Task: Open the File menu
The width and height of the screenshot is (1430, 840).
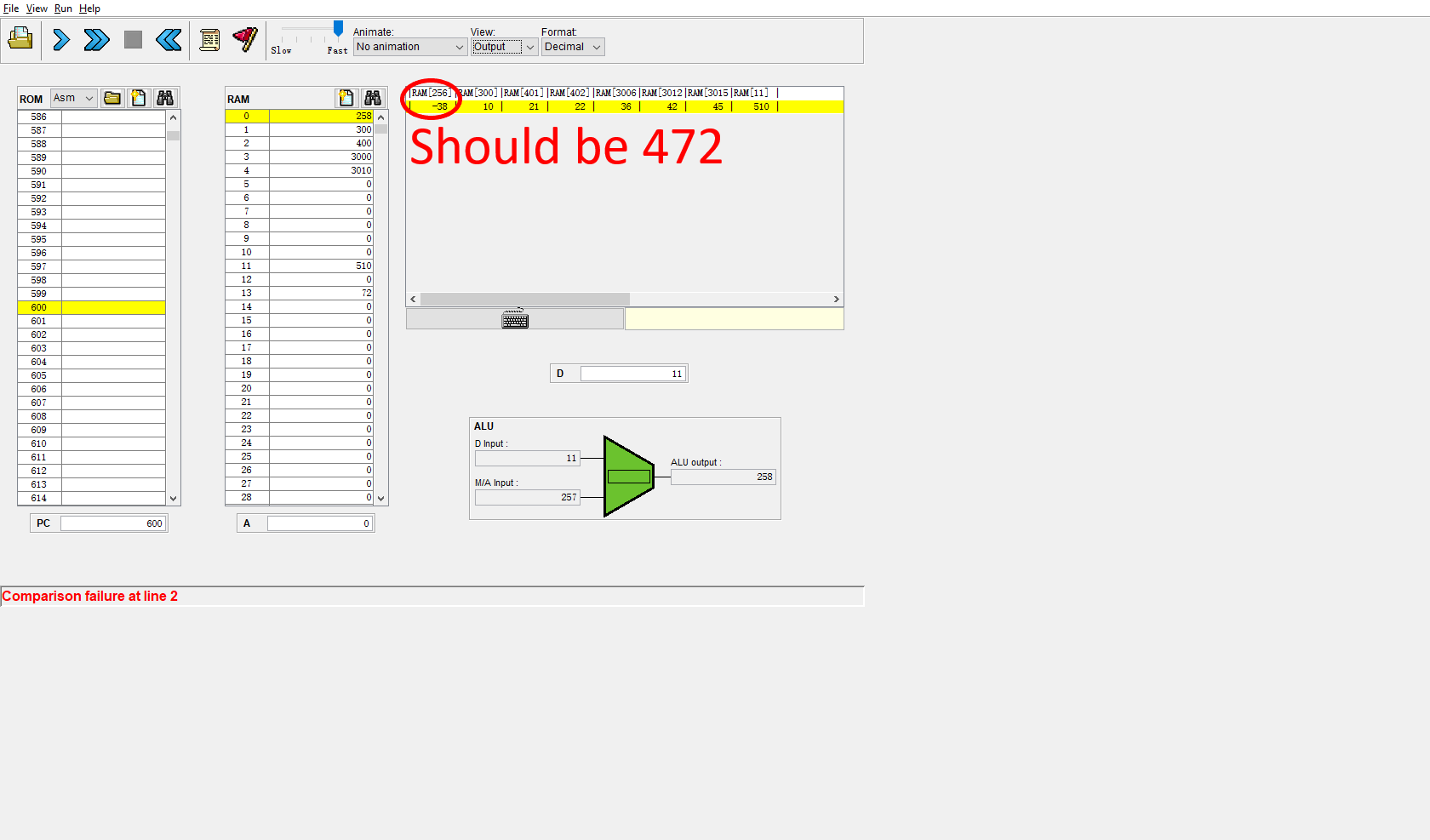Action: tap(11, 9)
